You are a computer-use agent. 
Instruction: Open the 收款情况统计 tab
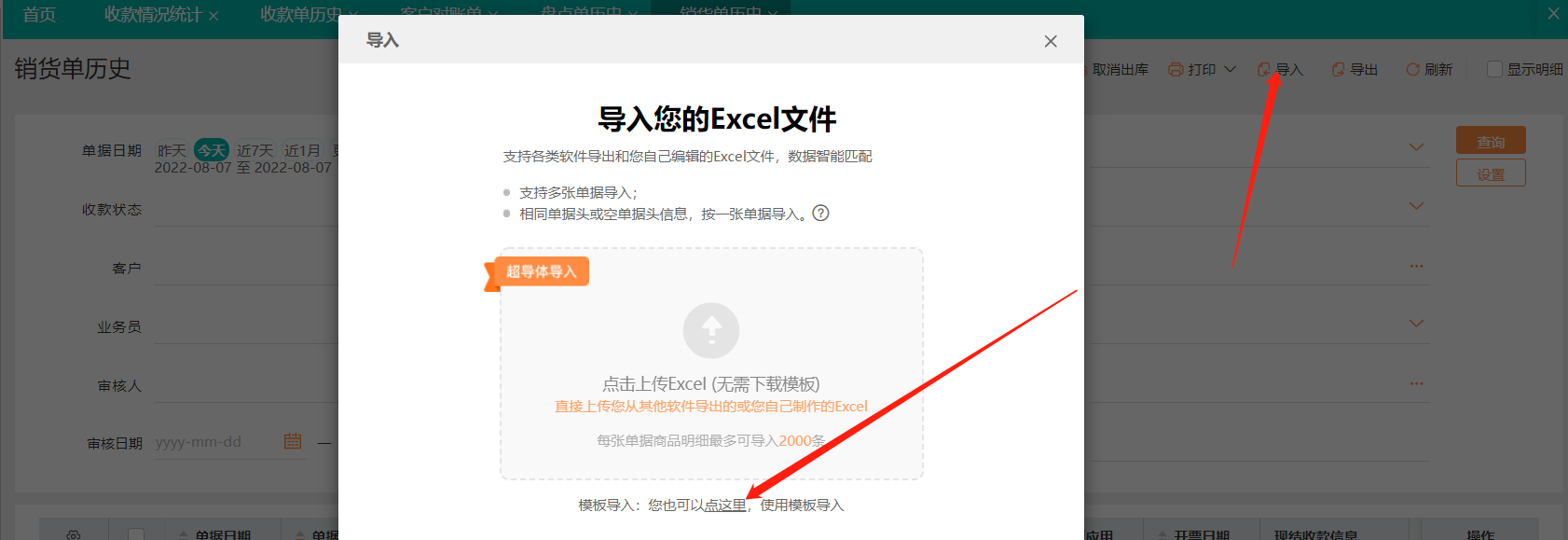(152, 15)
